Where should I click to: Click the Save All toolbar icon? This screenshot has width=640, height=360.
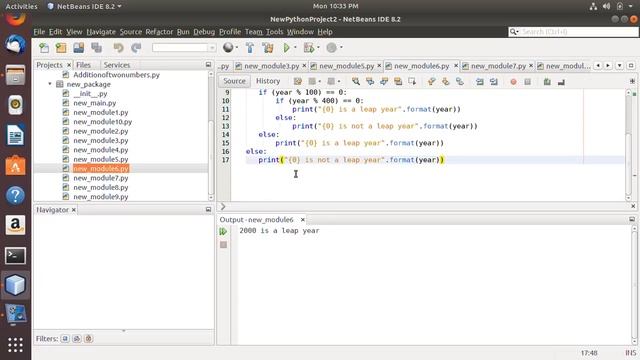tap(97, 48)
